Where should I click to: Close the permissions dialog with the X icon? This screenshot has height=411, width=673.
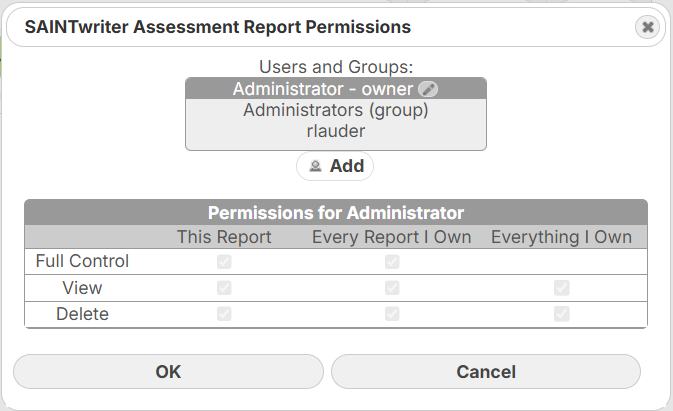(647, 27)
